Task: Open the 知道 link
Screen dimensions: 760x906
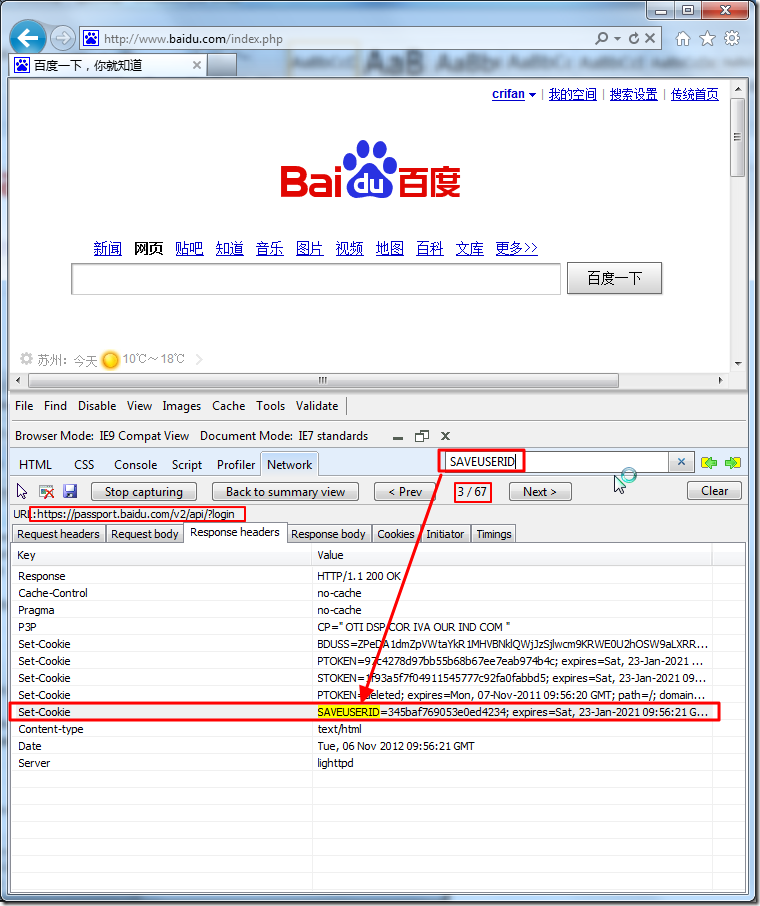Action: click(229, 248)
